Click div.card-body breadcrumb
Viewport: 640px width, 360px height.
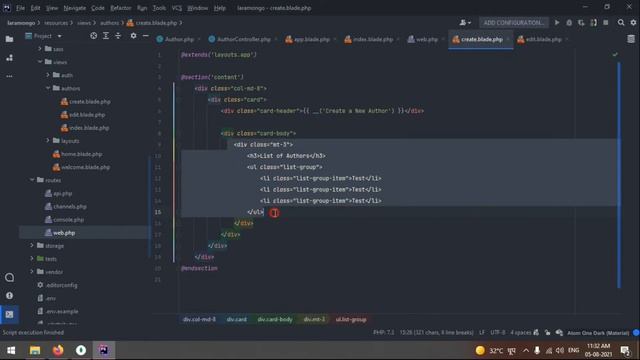pyautogui.click(x=275, y=319)
